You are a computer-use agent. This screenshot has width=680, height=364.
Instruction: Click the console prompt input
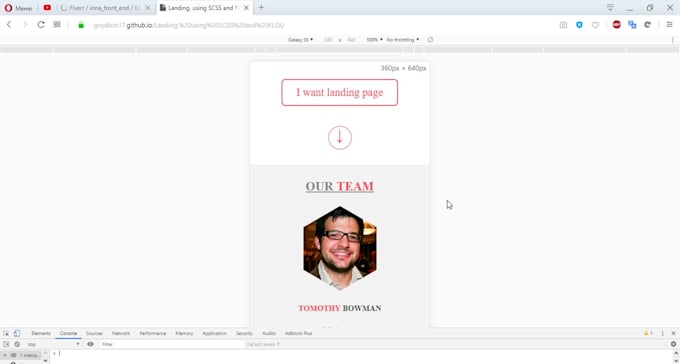point(364,354)
